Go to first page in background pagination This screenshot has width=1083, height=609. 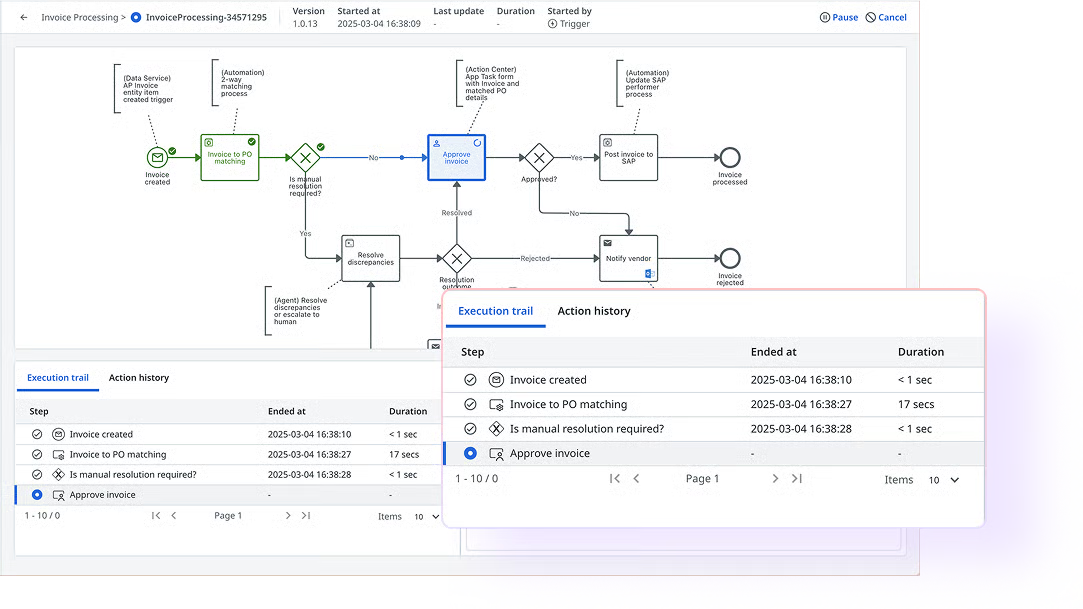[156, 516]
